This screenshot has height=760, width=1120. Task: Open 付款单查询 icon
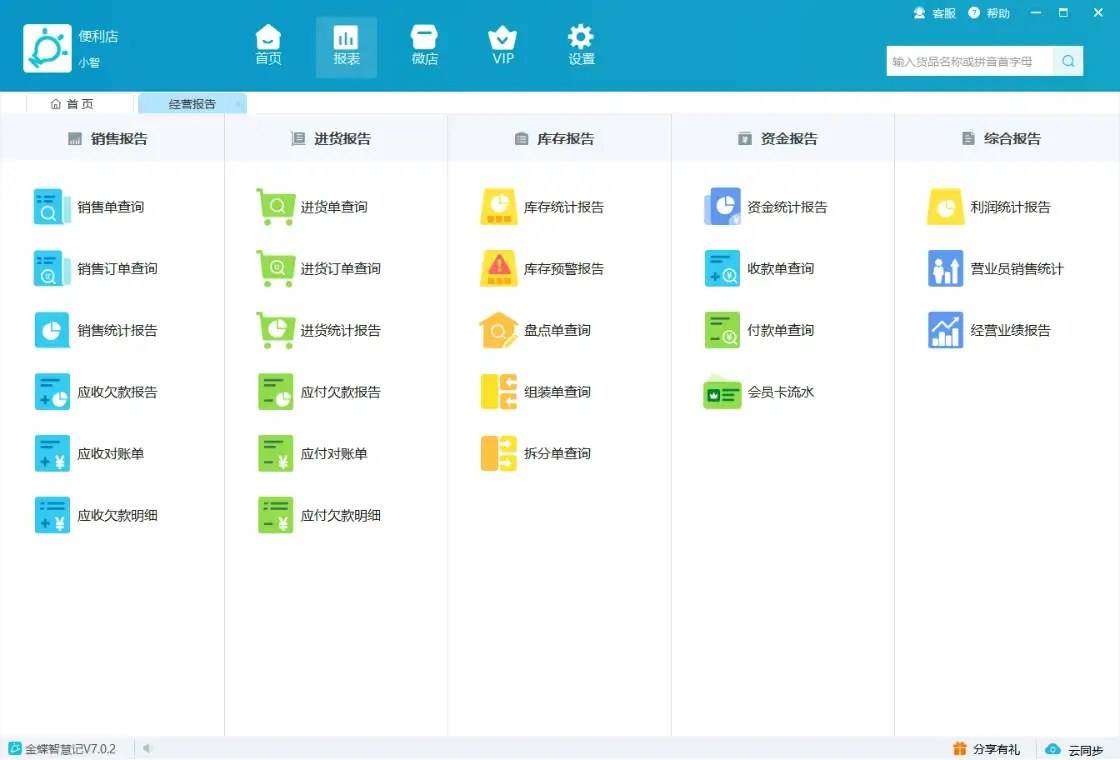click(722, 330)
